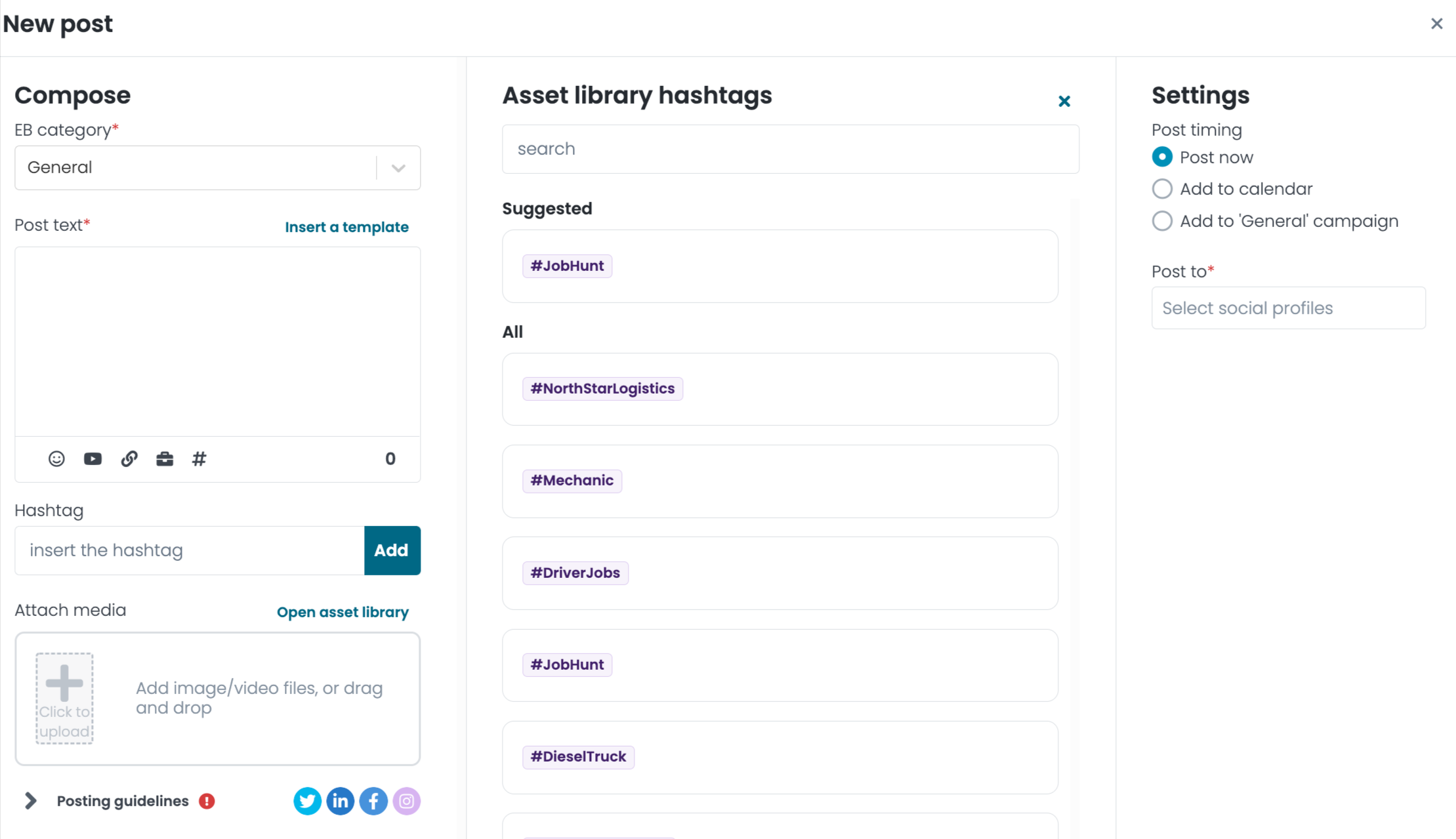Click the red warning icon beside Posting guidelines
This screenshot has height=839, width=1456.
(x=207, y=801)
